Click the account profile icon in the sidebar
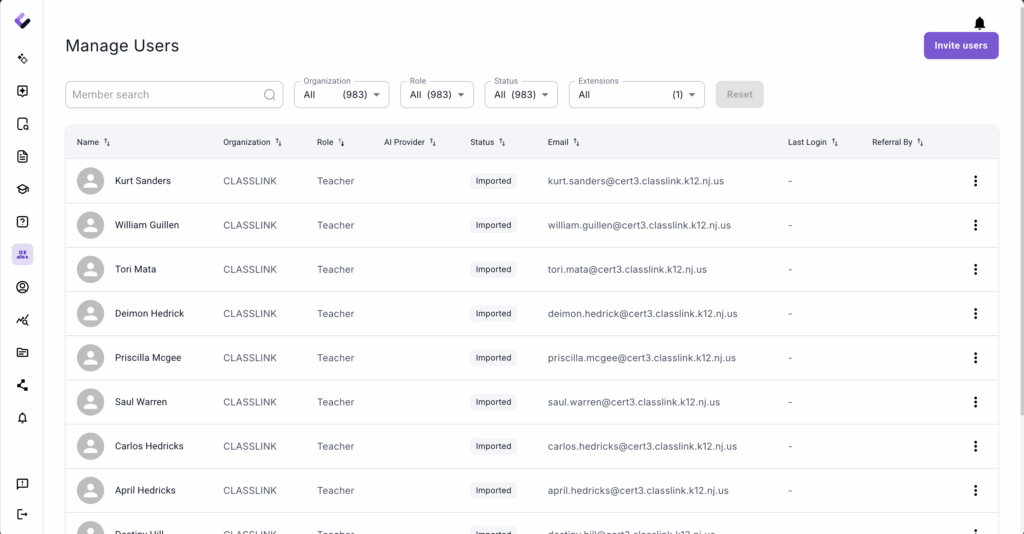Screen dimensions: 1024x534 [22, 287]
